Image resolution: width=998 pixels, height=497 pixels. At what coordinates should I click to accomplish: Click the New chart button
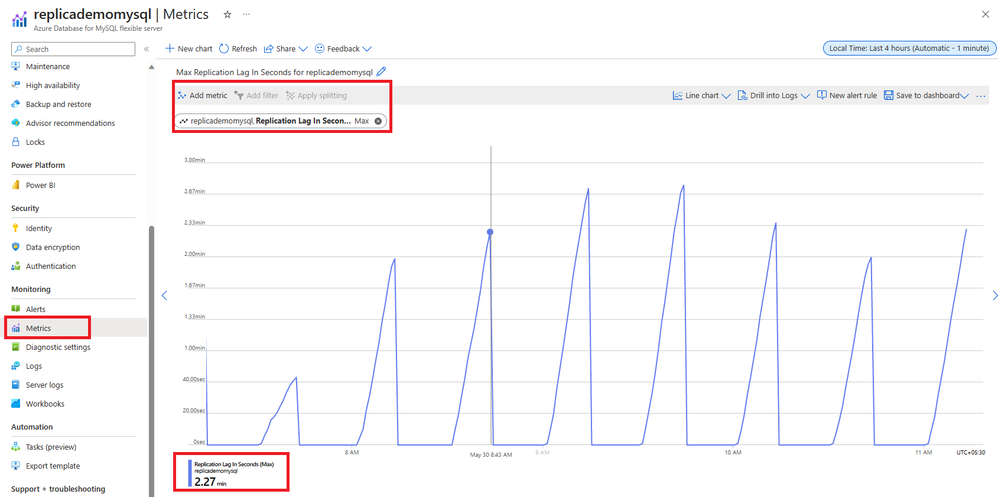(189, 49)
